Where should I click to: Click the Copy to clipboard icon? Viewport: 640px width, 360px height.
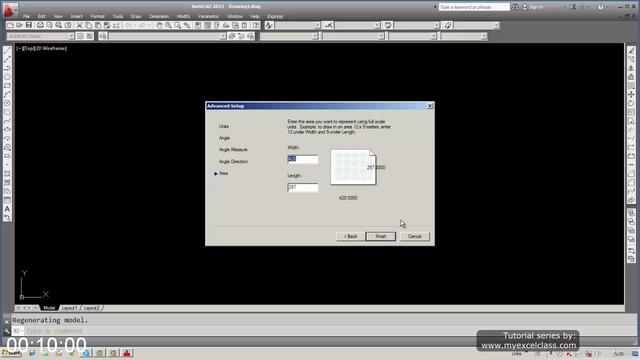click(89, 25)
